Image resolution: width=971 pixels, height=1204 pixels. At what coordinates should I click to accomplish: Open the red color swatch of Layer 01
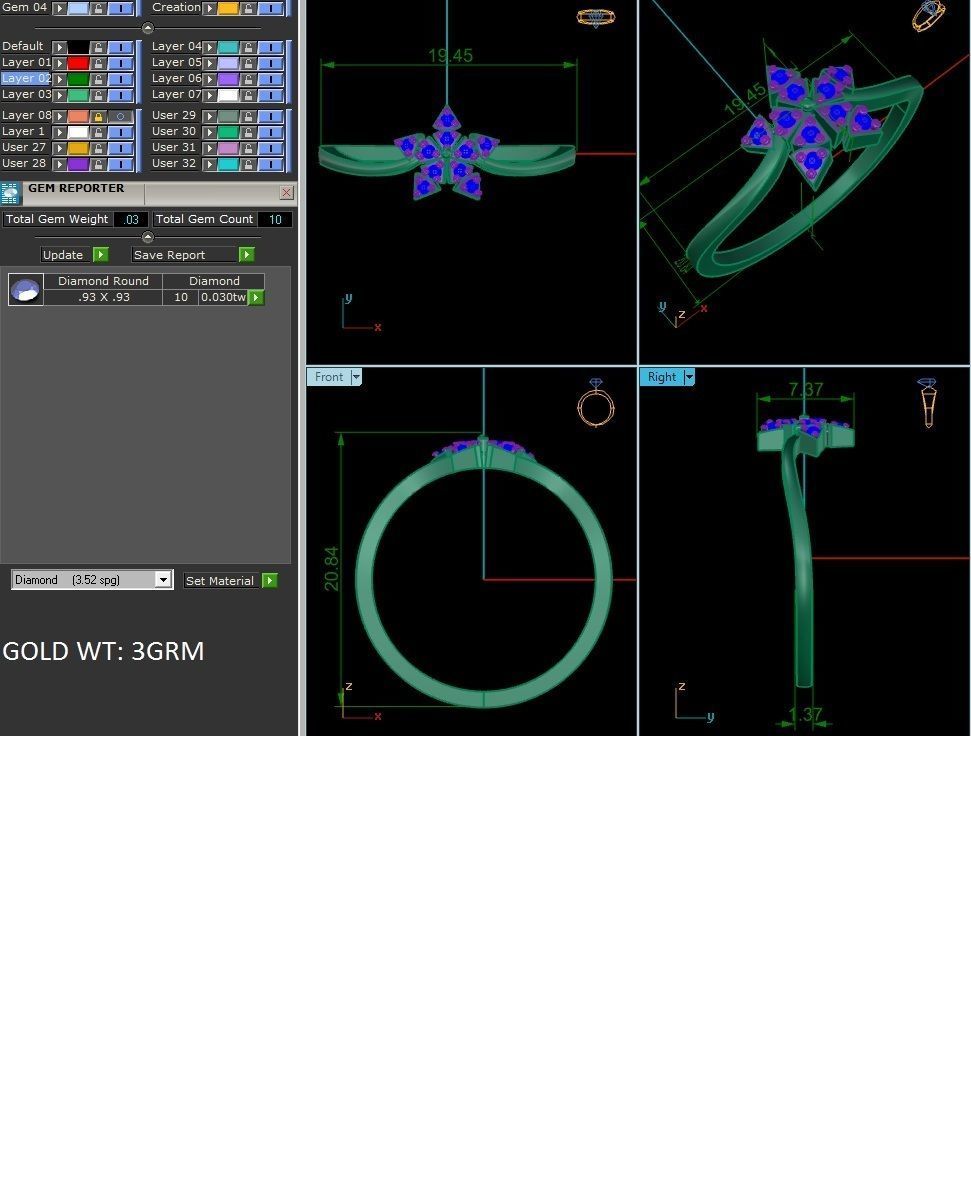pos(78,63)
